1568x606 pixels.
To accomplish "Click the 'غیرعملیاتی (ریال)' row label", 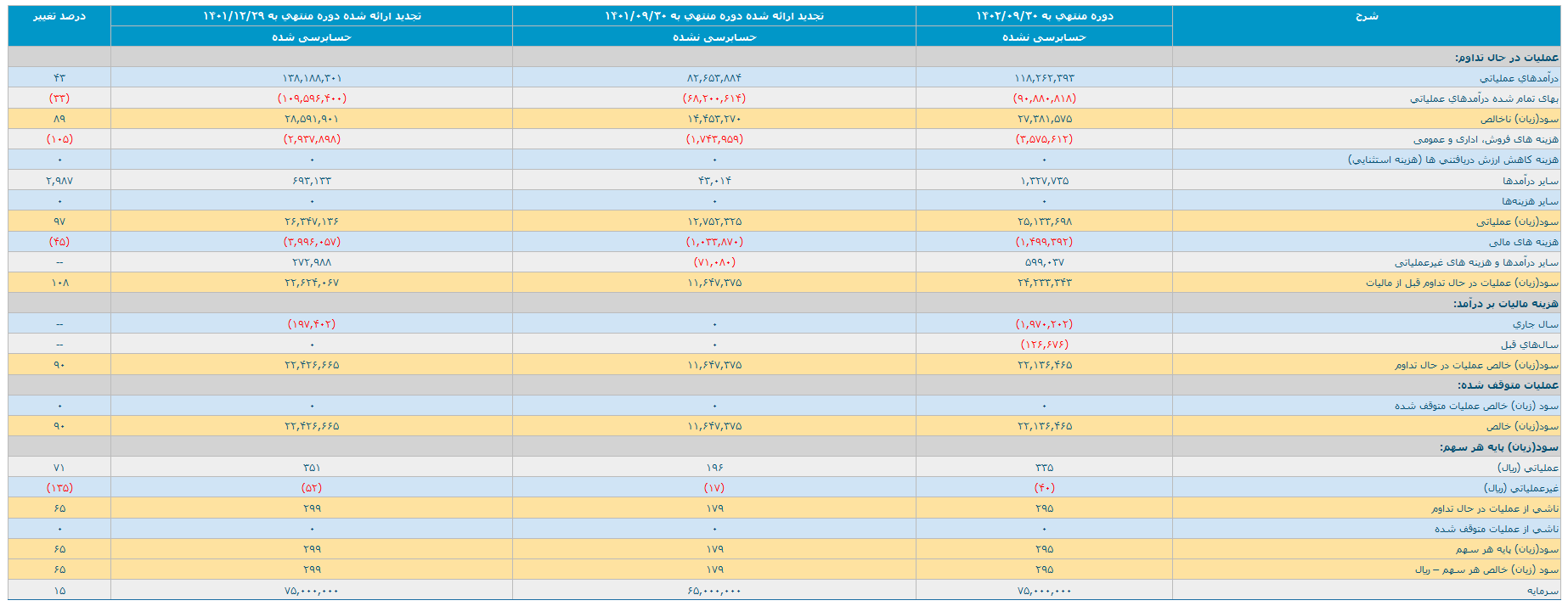I will (1520, 488).
